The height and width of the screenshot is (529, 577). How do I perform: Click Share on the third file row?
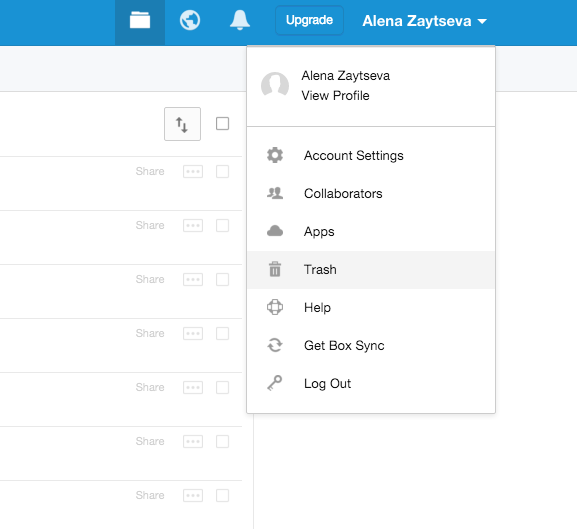click(150, 280)
